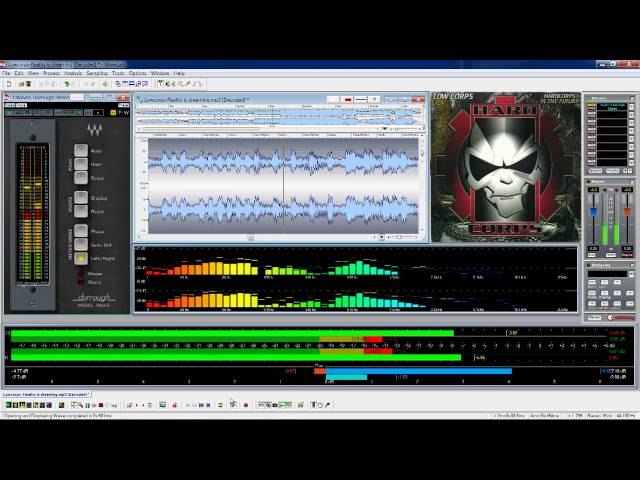640x480 pixels.
Task: Click the Render button in the Master Section
Action: pyautogui.click(x=594, y=318)
